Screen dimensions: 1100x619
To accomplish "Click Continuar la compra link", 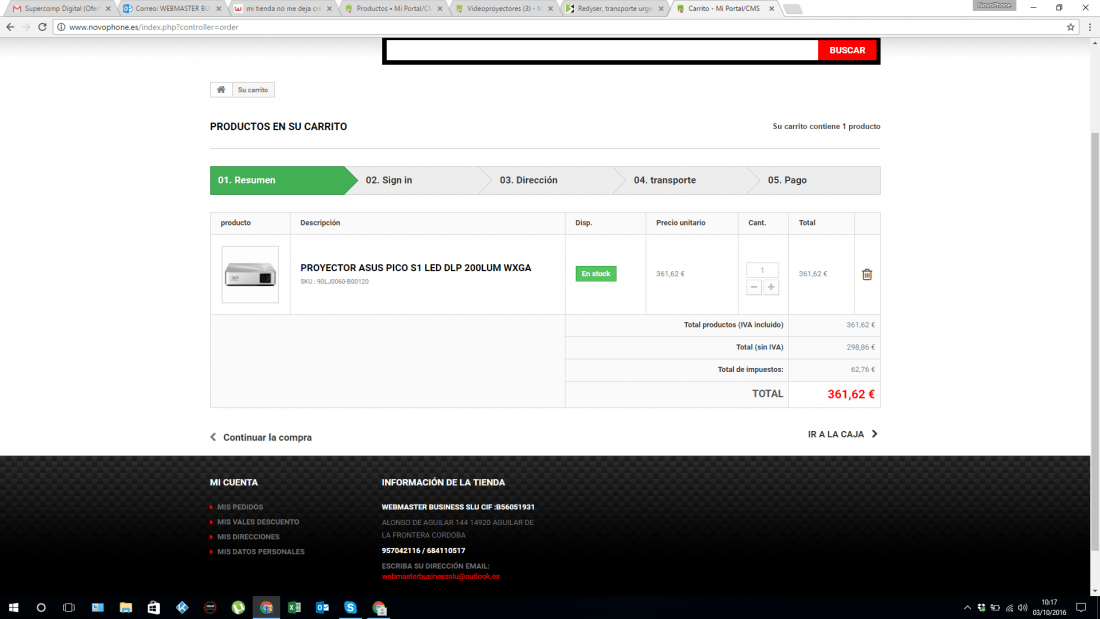I will tap(261, 437).
